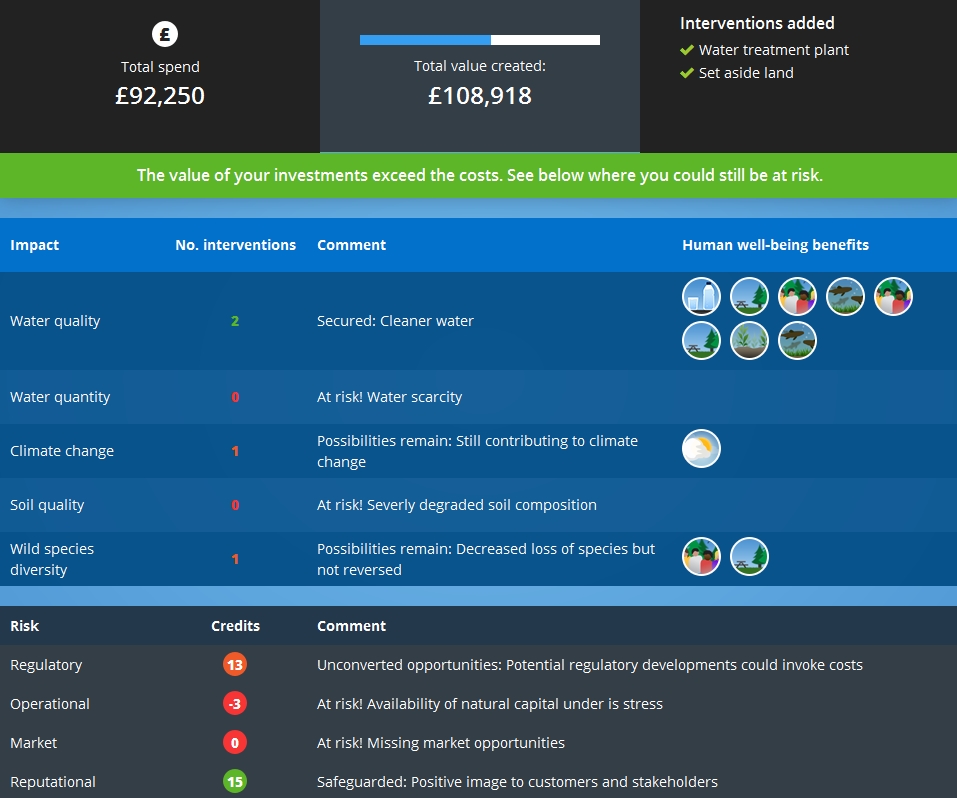
Task: Click the people icon between picnic and fish icons
Action: [x=798, y=297]
